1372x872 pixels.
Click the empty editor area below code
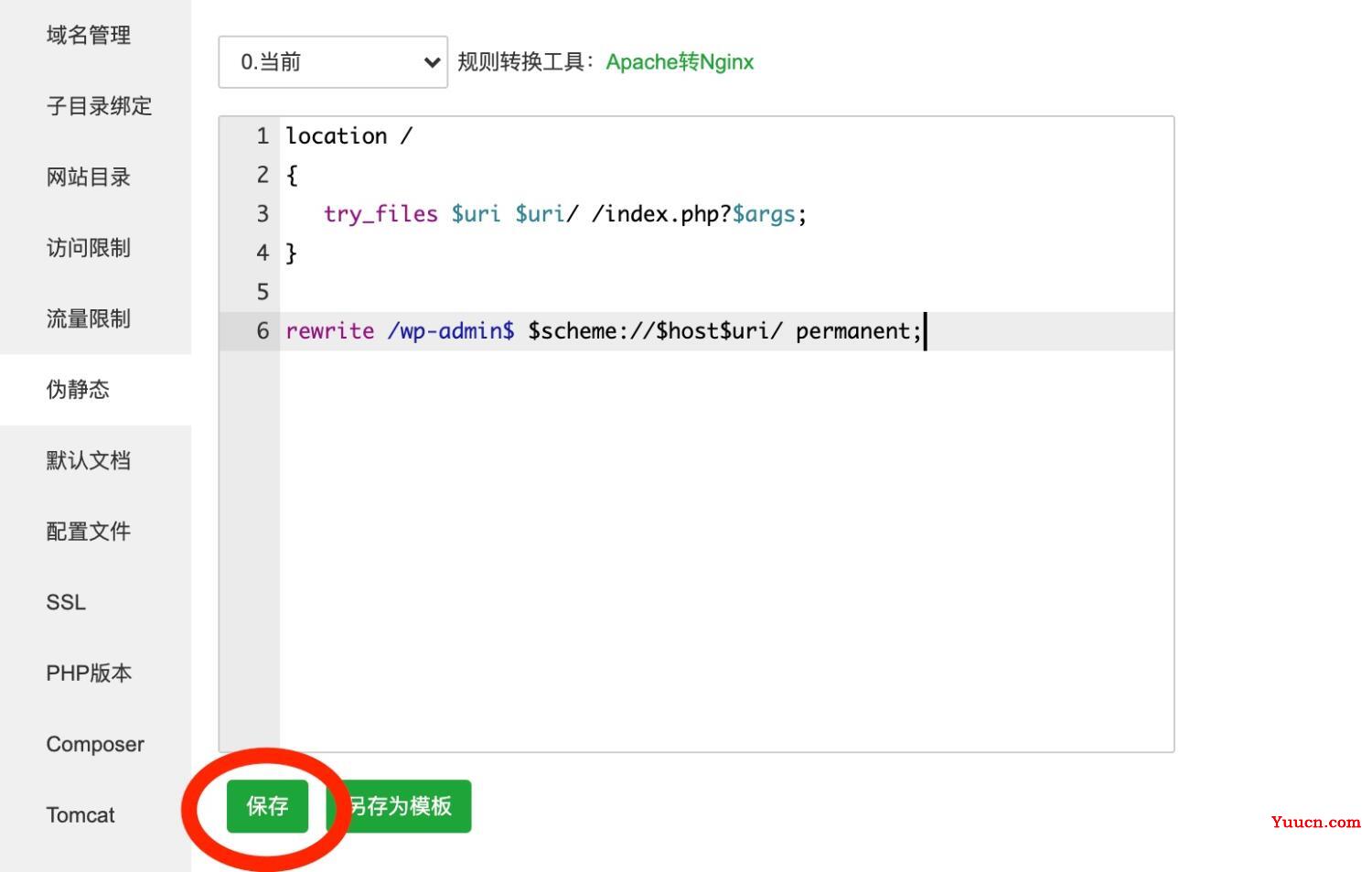[726, 549]
